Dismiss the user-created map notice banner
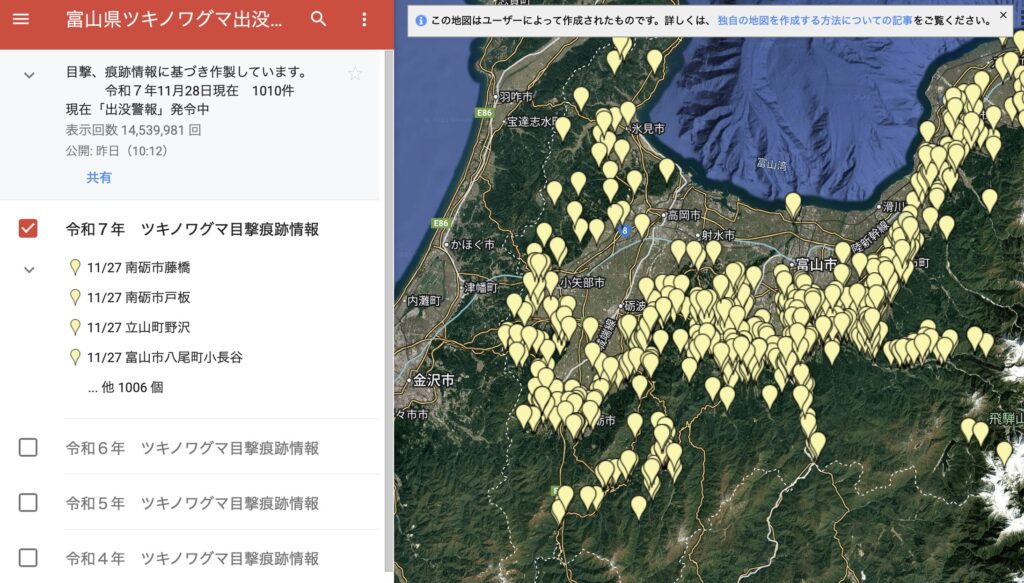Viewport: 1024px width, 583px height. coord(1003,16)
